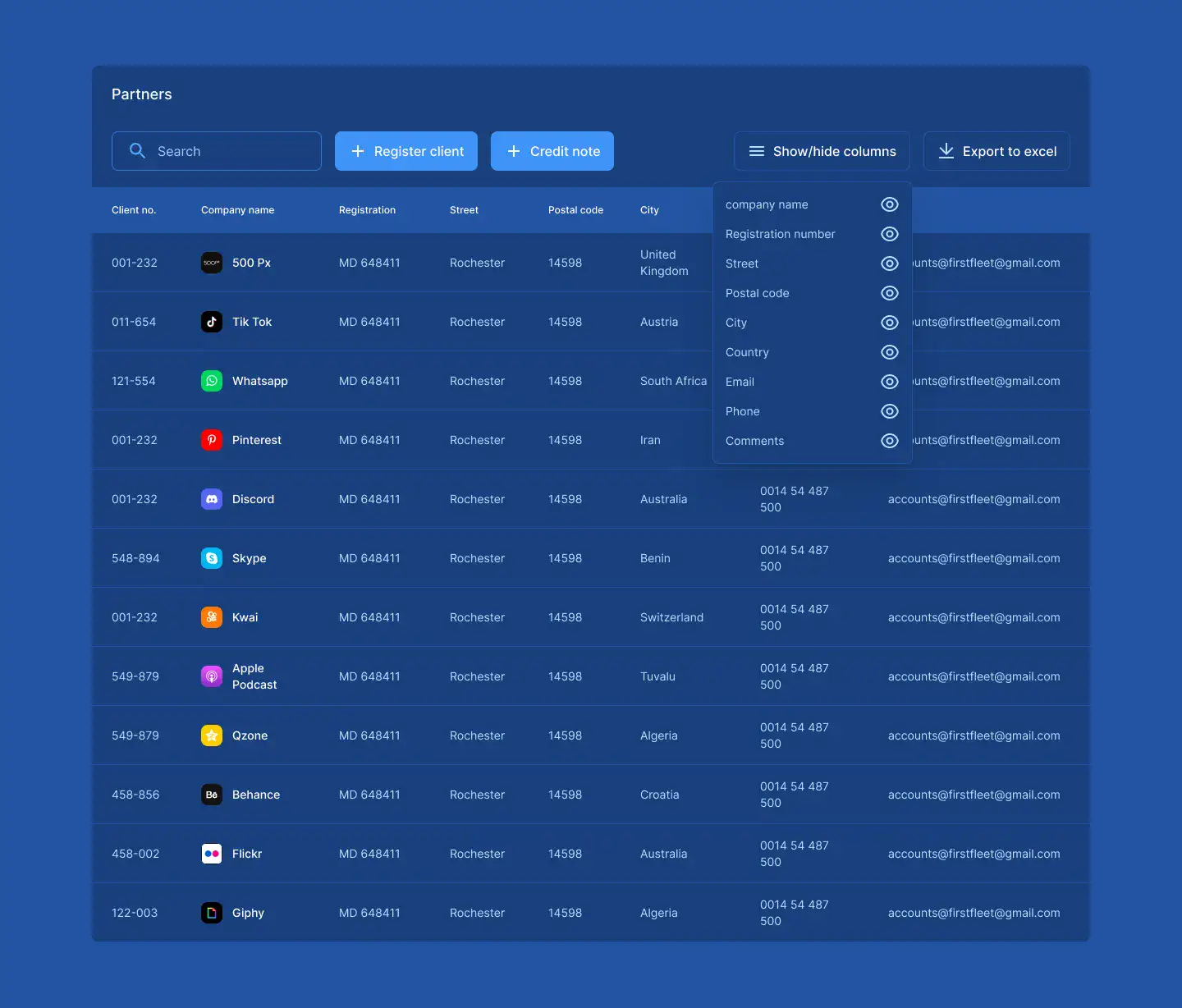Click Export to excel button
Image resolution: width=1182 pixels, height=1008 pixels.
click(x=996, y=151)
